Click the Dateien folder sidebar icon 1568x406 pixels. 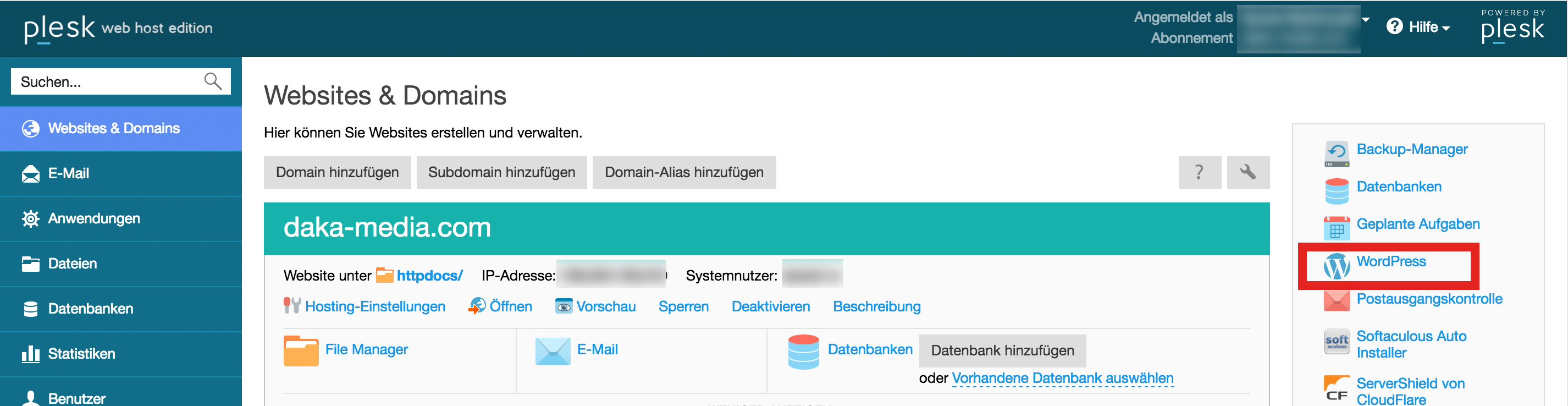pos(30,264)
